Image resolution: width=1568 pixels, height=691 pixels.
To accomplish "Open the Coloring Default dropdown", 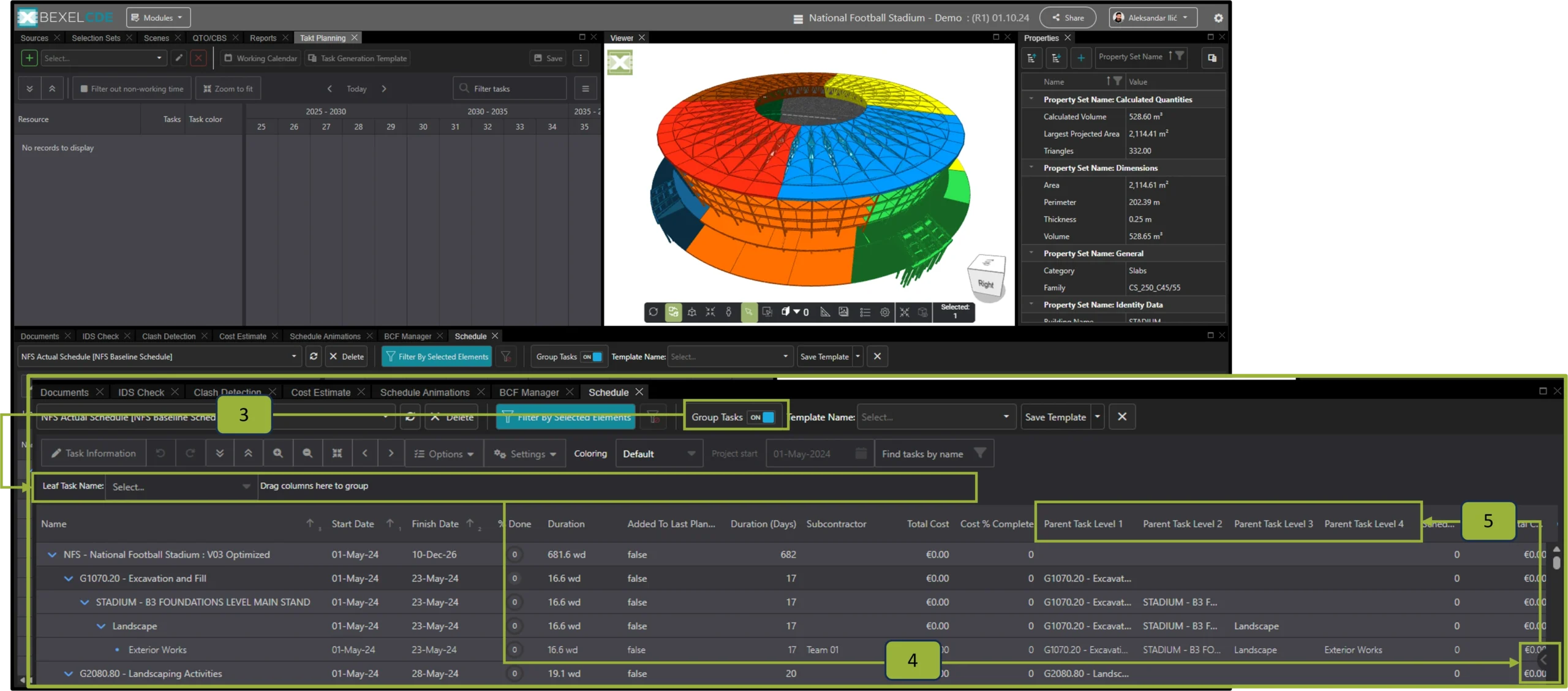I will click(x=658, y=454).
